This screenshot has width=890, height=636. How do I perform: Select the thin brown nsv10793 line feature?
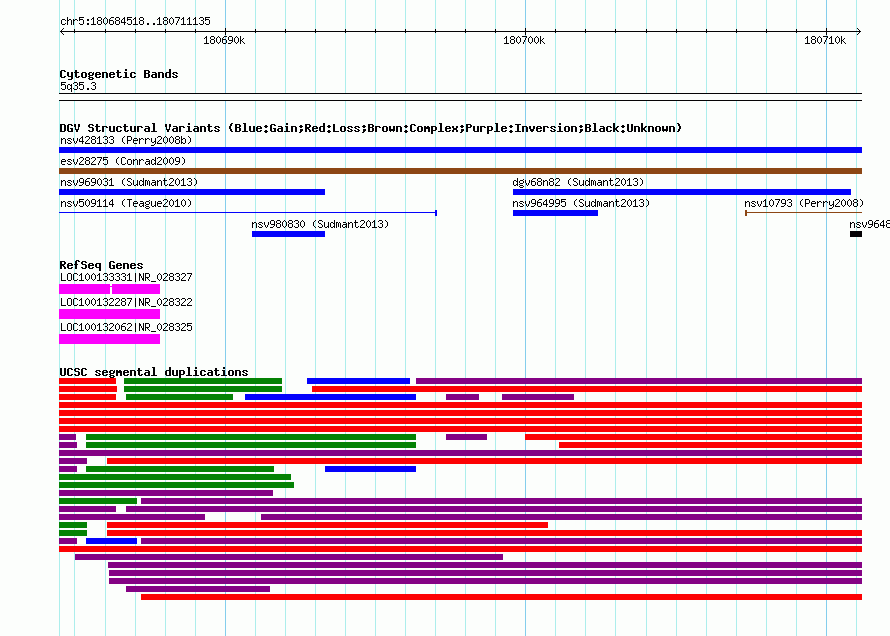tap(803, 213)
